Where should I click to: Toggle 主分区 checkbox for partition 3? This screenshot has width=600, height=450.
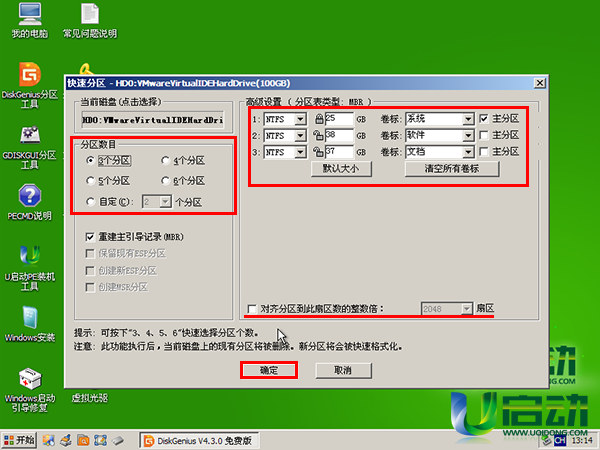click(x=484, y=152)
